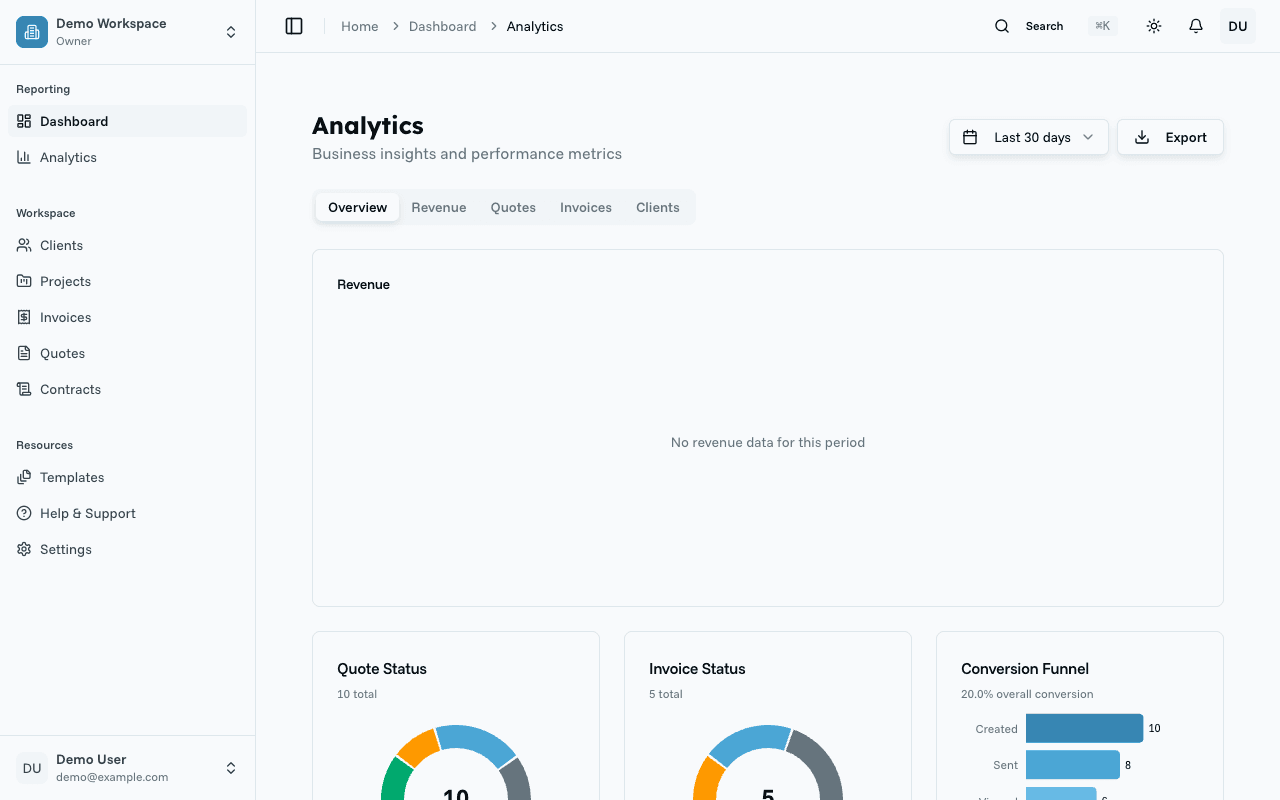Click the Analytics bar chart icon
The width and height of the screenshot is (1280, 800).
(24, 157)
